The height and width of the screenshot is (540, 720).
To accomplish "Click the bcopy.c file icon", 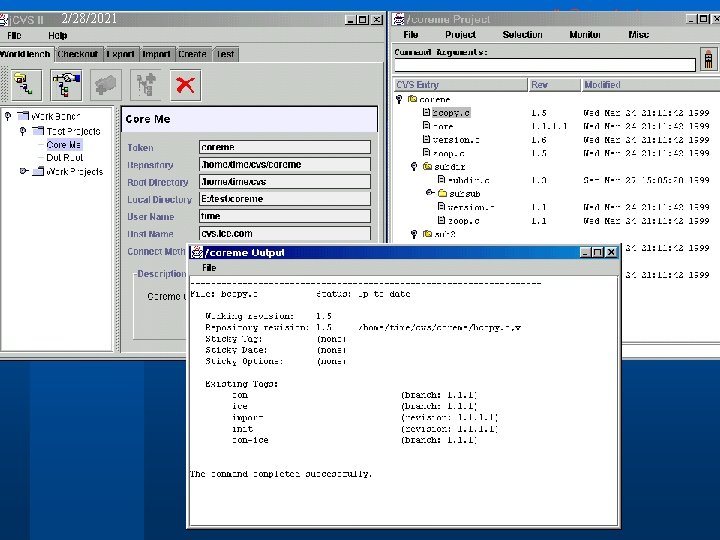I will [426, 112].
